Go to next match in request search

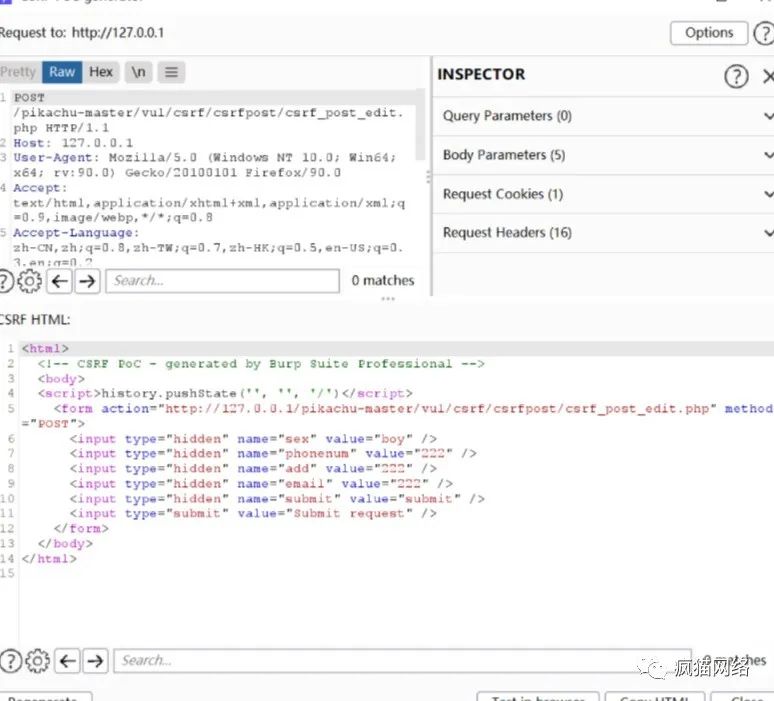(x=87, y=281)
